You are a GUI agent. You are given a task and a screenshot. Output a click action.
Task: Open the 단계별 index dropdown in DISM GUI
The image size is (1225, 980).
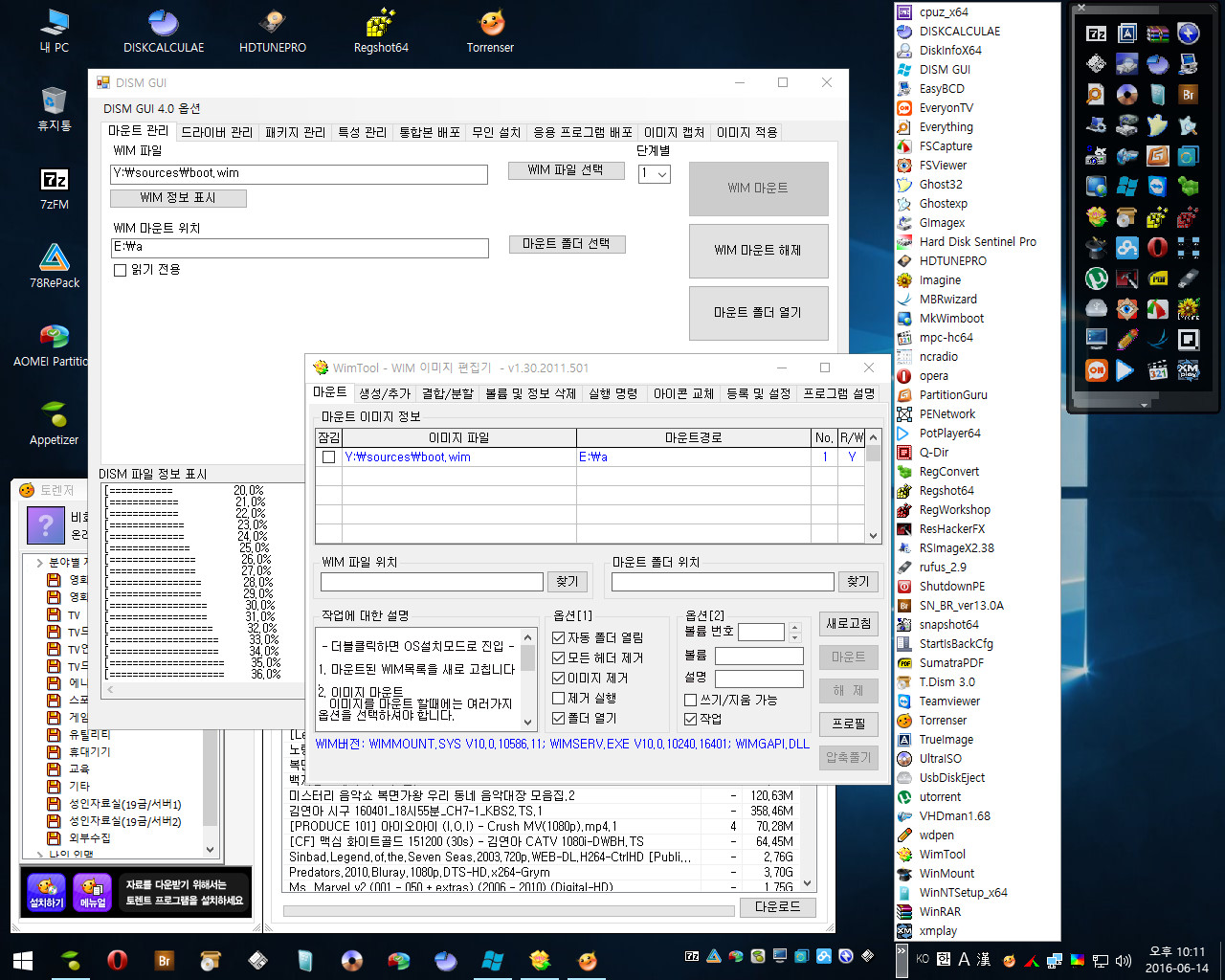coord(655,173)
